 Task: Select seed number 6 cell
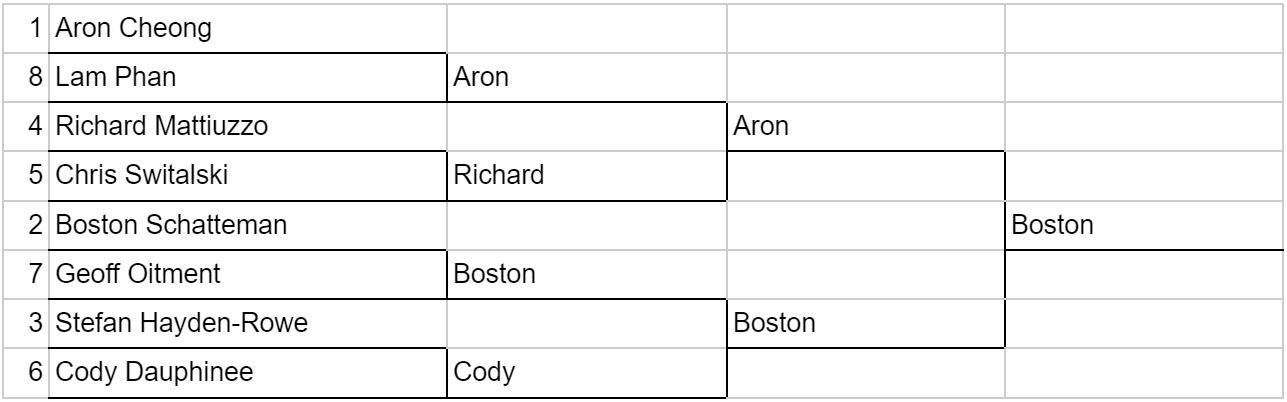pyautogui.click(x=35, y=372)
